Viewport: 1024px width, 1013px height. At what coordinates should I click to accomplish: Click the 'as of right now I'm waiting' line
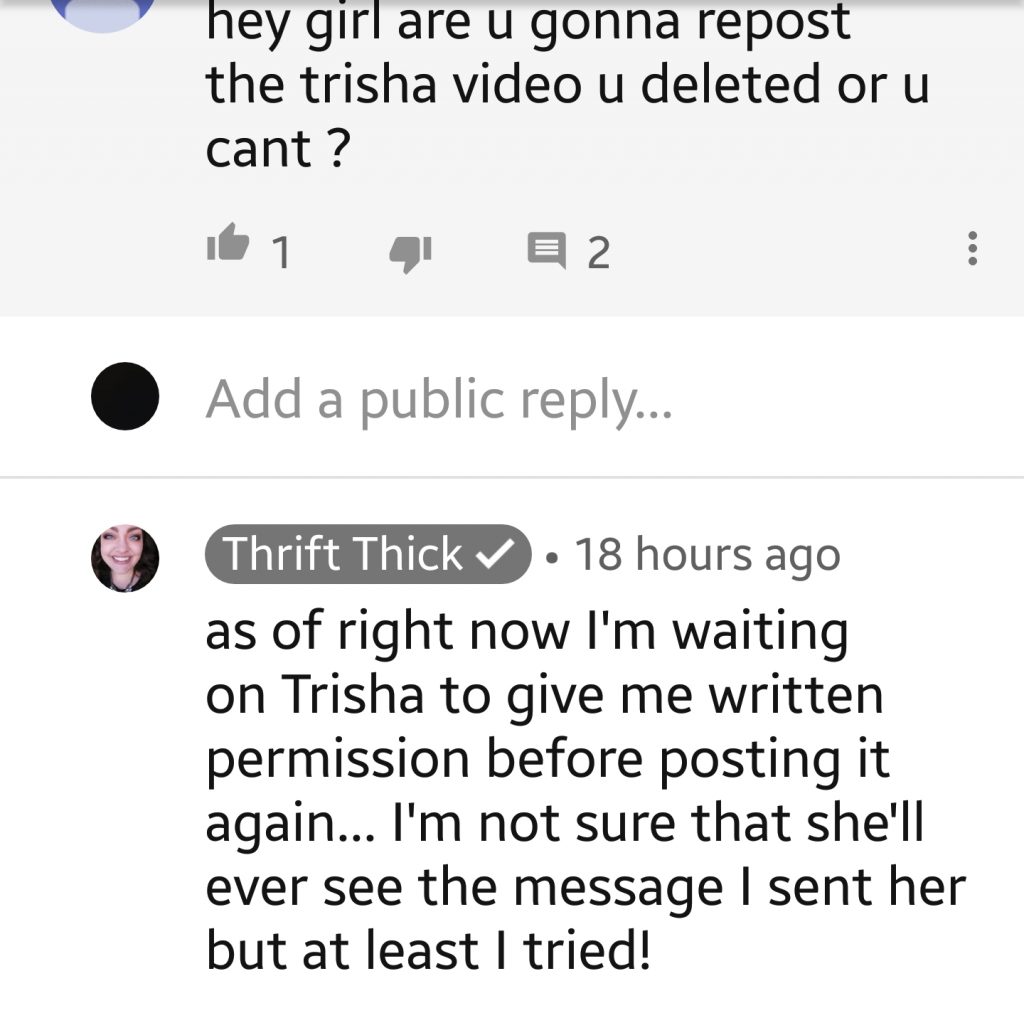tap(526, 632)
